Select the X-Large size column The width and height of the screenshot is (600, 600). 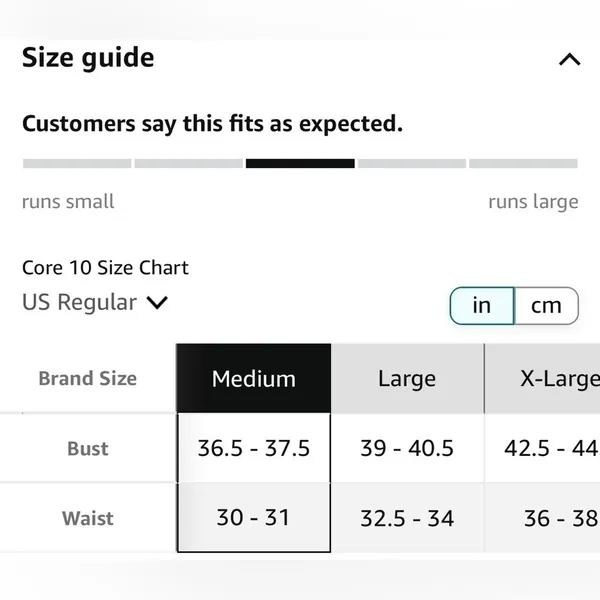(542, 378)
